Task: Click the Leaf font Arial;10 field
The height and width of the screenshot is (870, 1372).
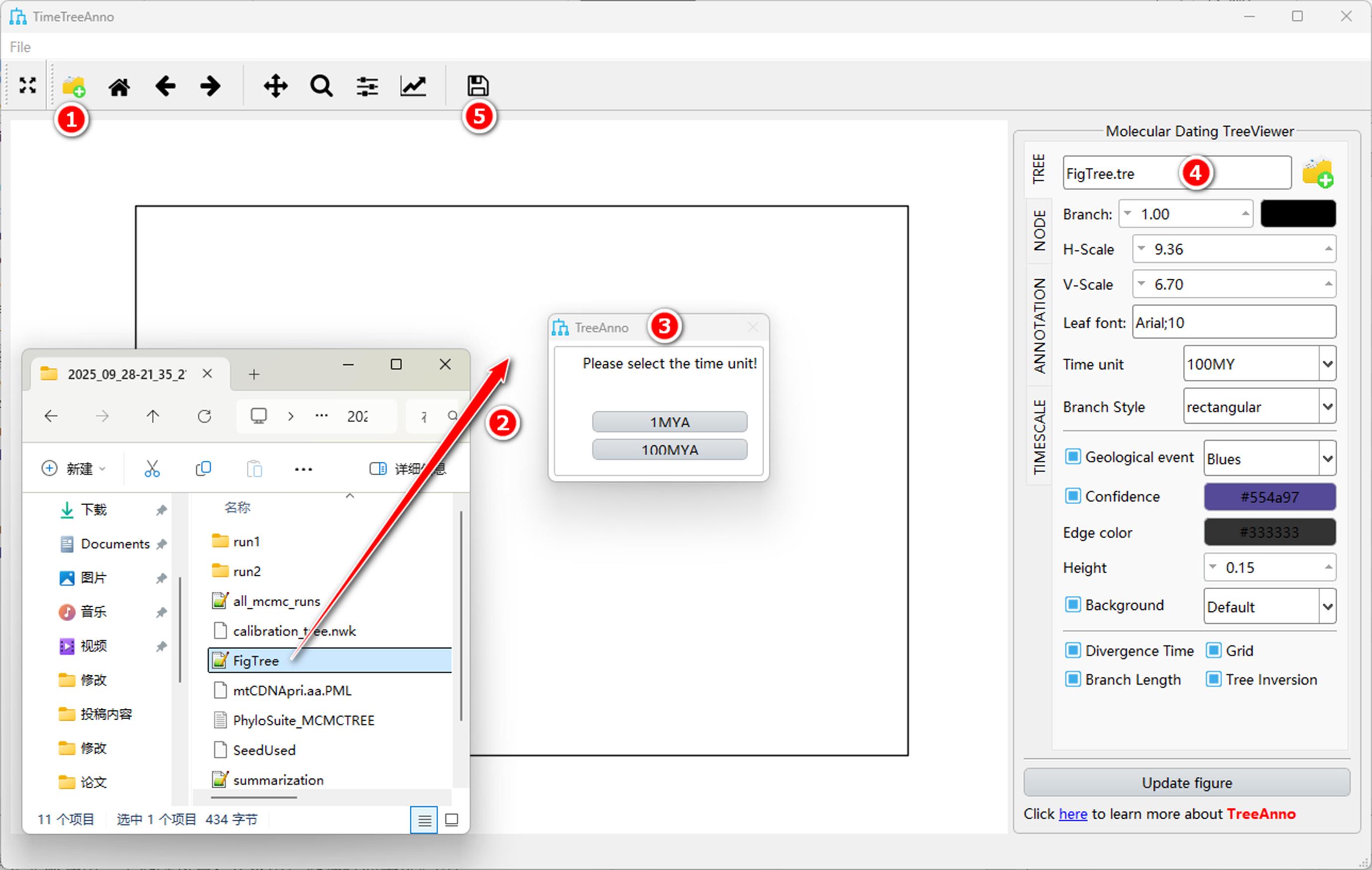Action: [x=1234, y=322]
